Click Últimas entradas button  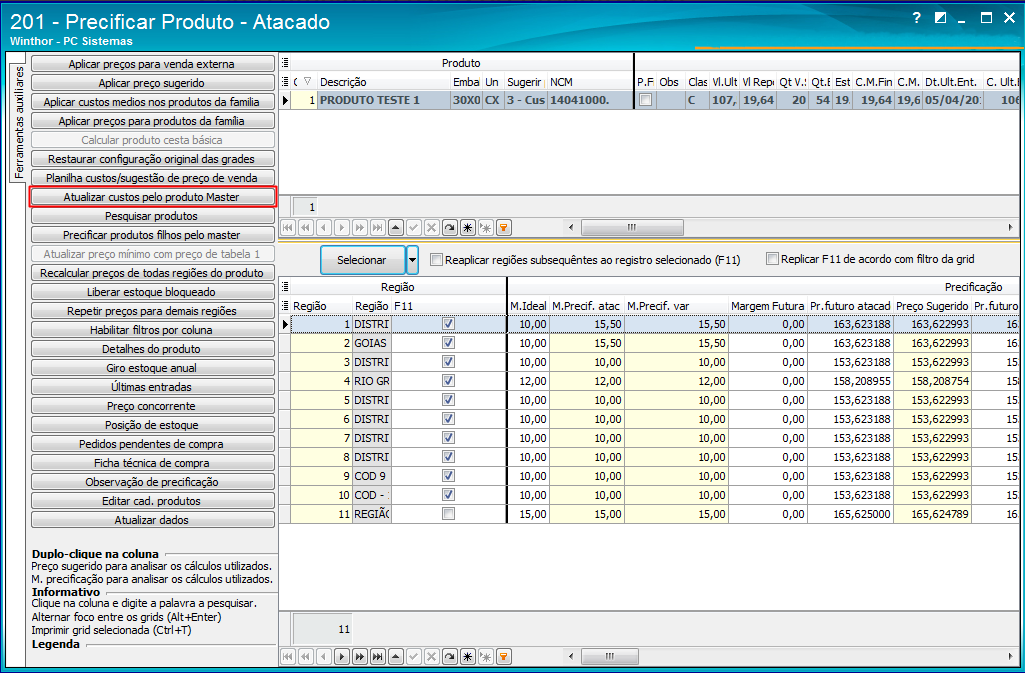(152, 387)
